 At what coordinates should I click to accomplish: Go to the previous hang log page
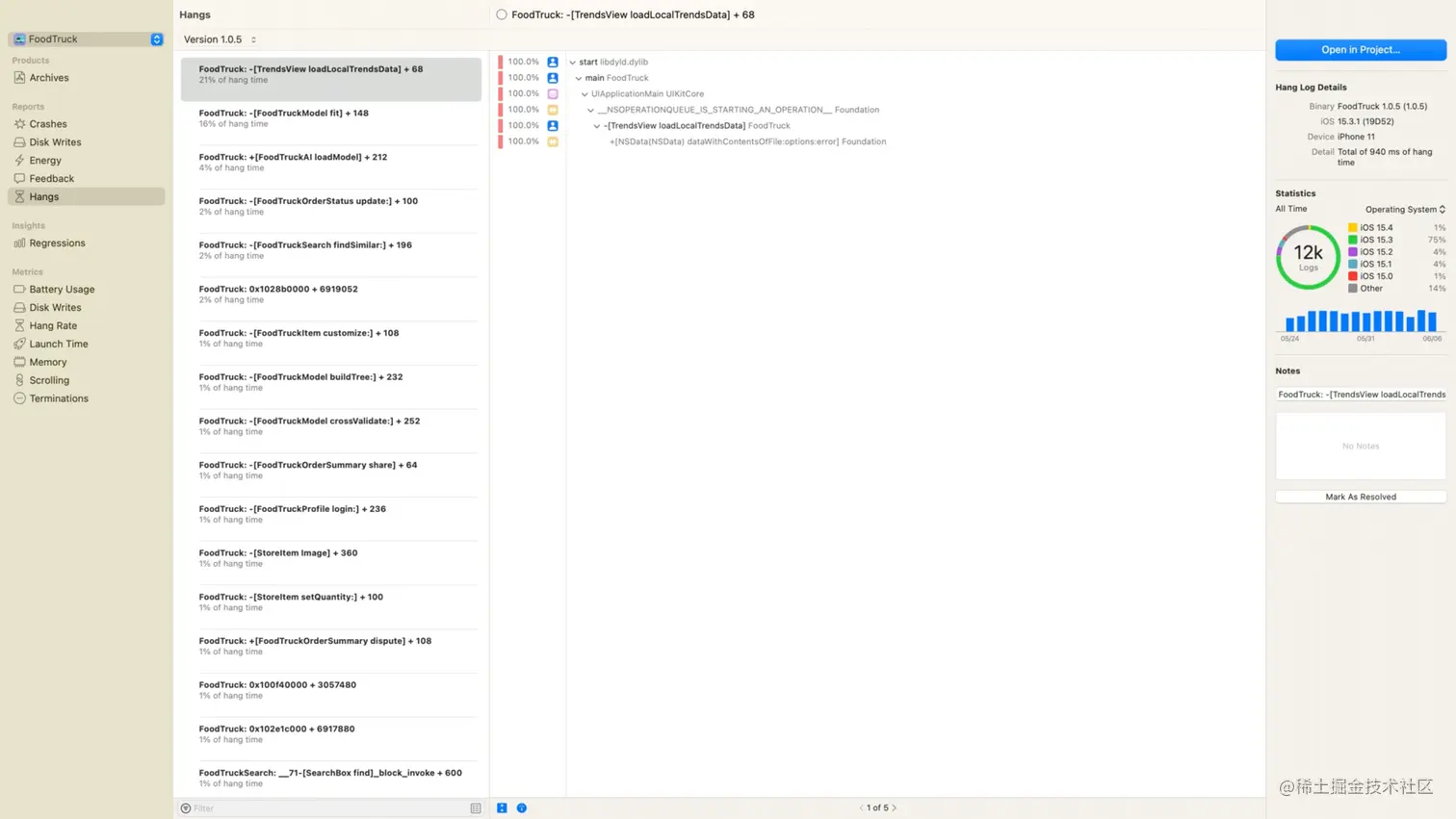pyautogui.click(x=861, y=808)
